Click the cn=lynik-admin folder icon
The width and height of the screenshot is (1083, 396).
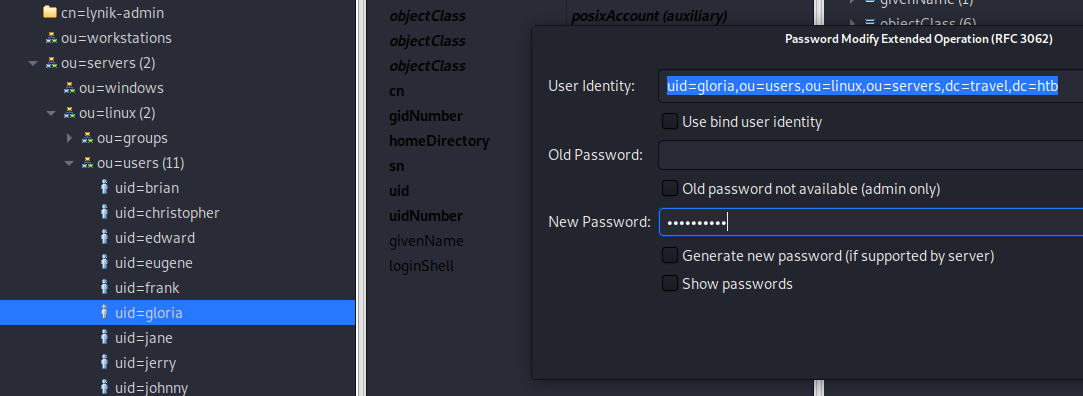(x=49, y=12)
